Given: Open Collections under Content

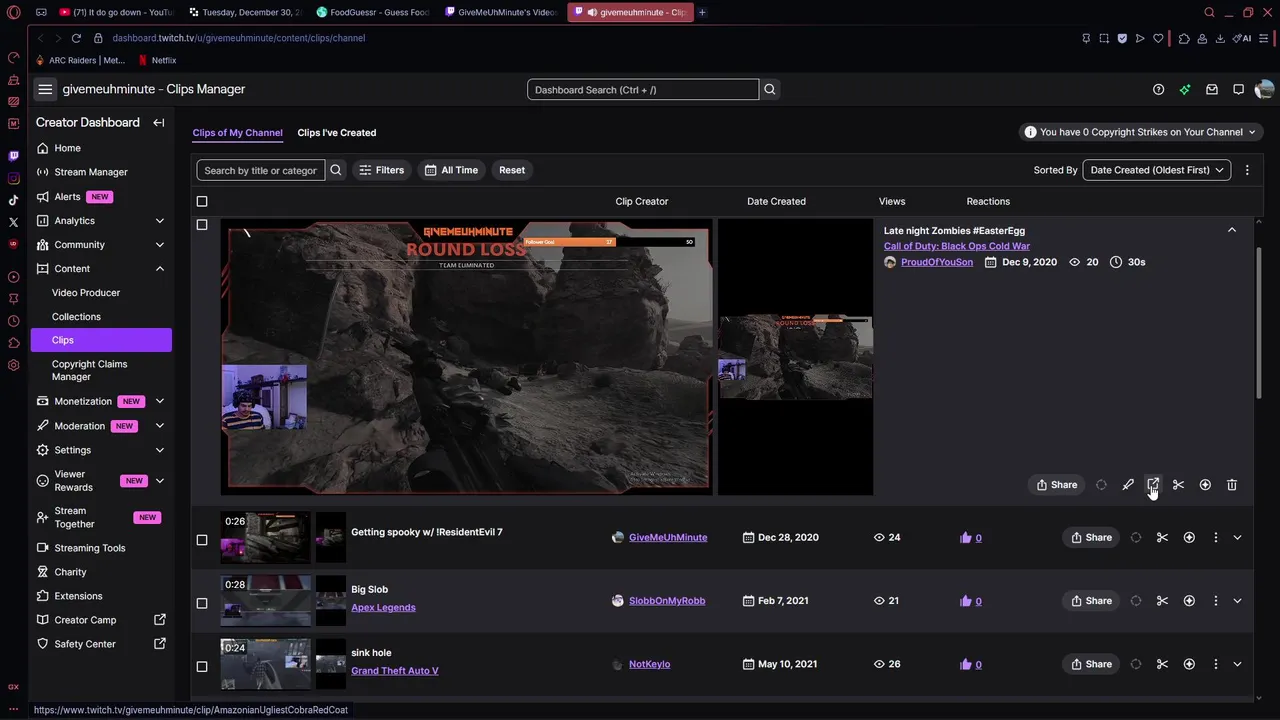Looking at the screenshot, I should tap(76, 316).
